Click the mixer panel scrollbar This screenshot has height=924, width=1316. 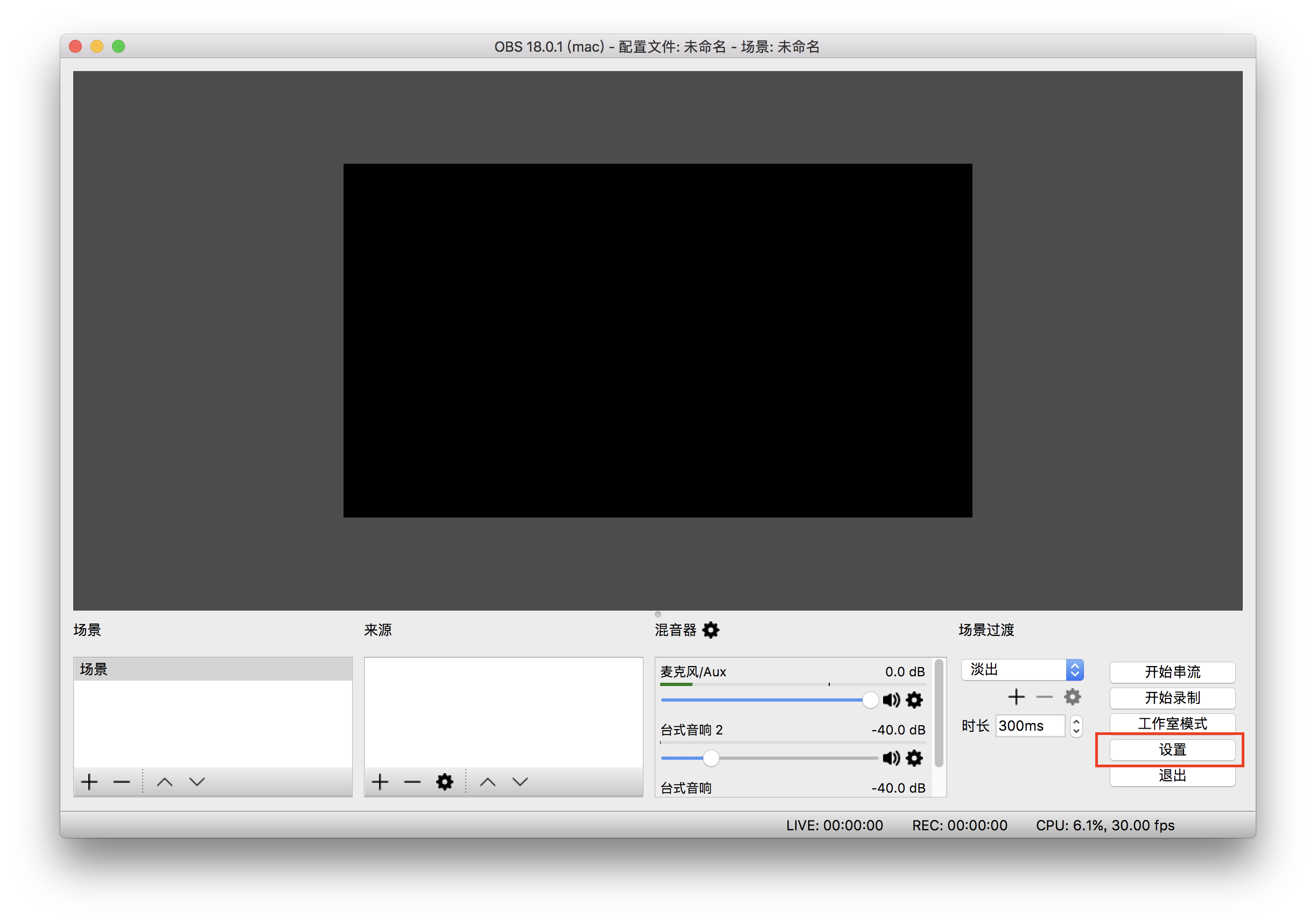point(939,713)
